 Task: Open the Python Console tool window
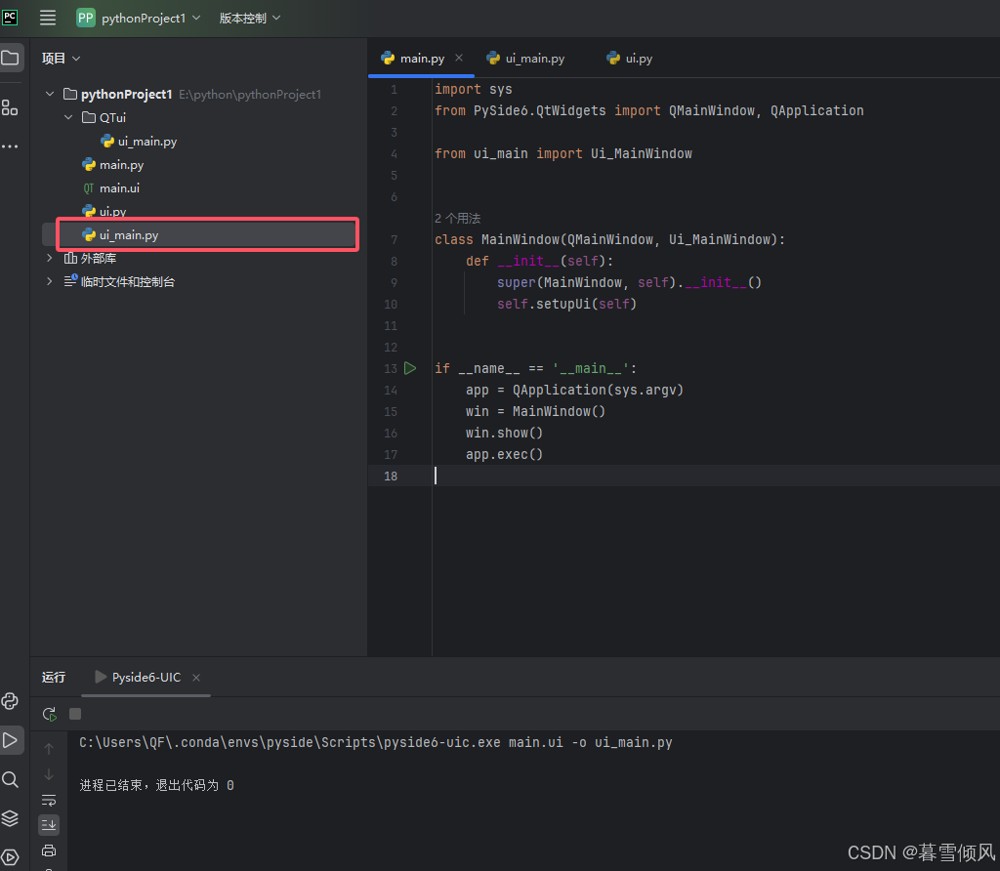pos(10,701)
